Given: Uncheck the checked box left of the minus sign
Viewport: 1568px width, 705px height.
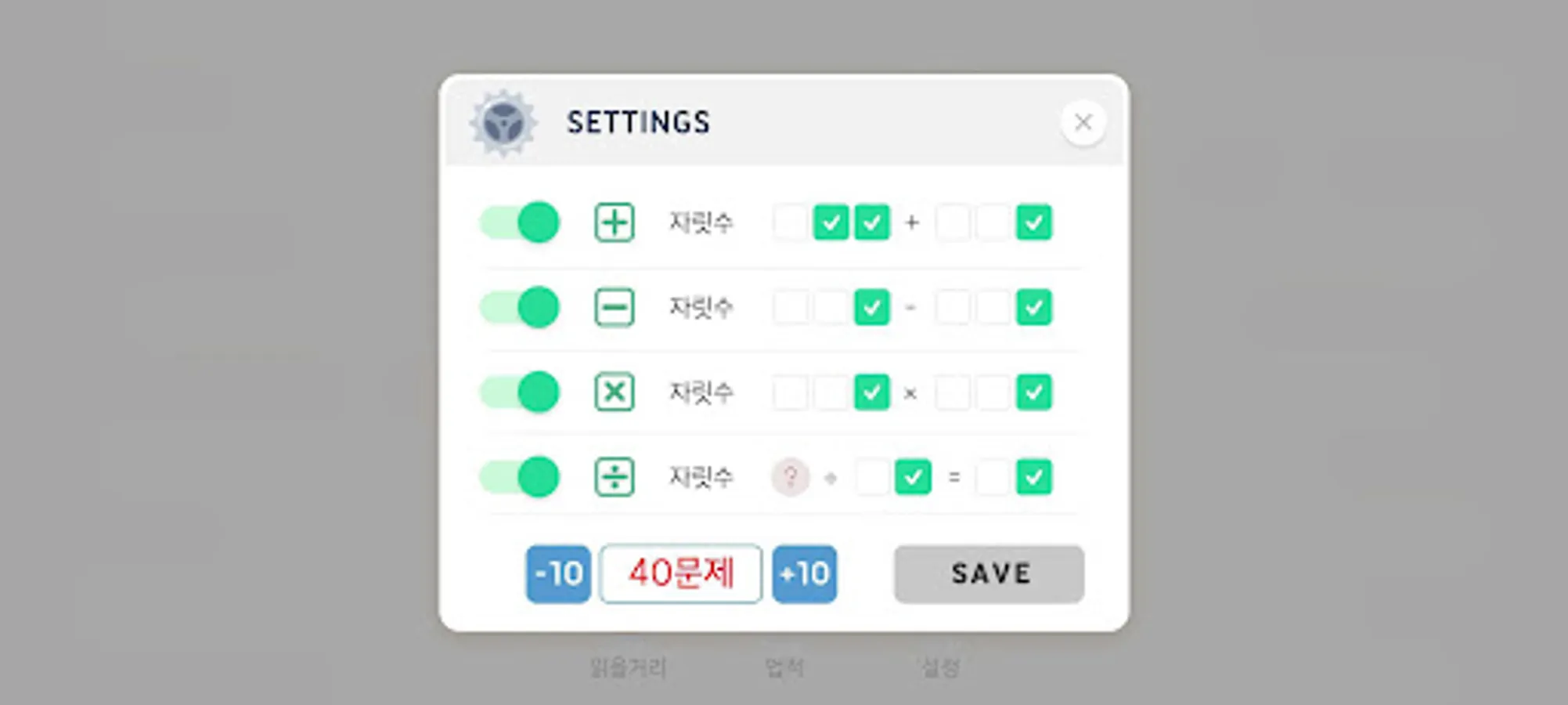Looking at the screenshot, I should [872, 307].
